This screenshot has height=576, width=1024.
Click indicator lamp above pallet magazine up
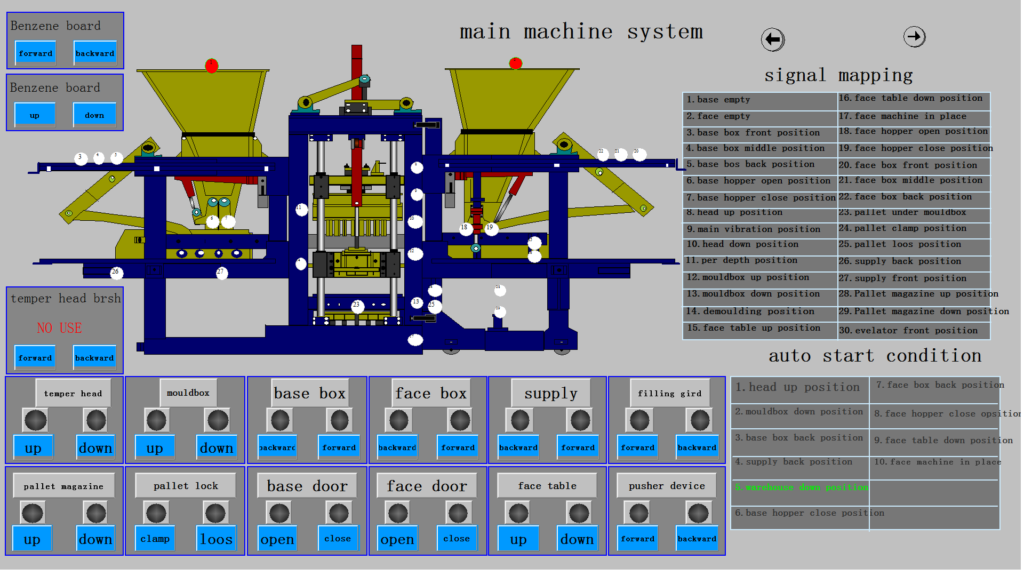33,513
